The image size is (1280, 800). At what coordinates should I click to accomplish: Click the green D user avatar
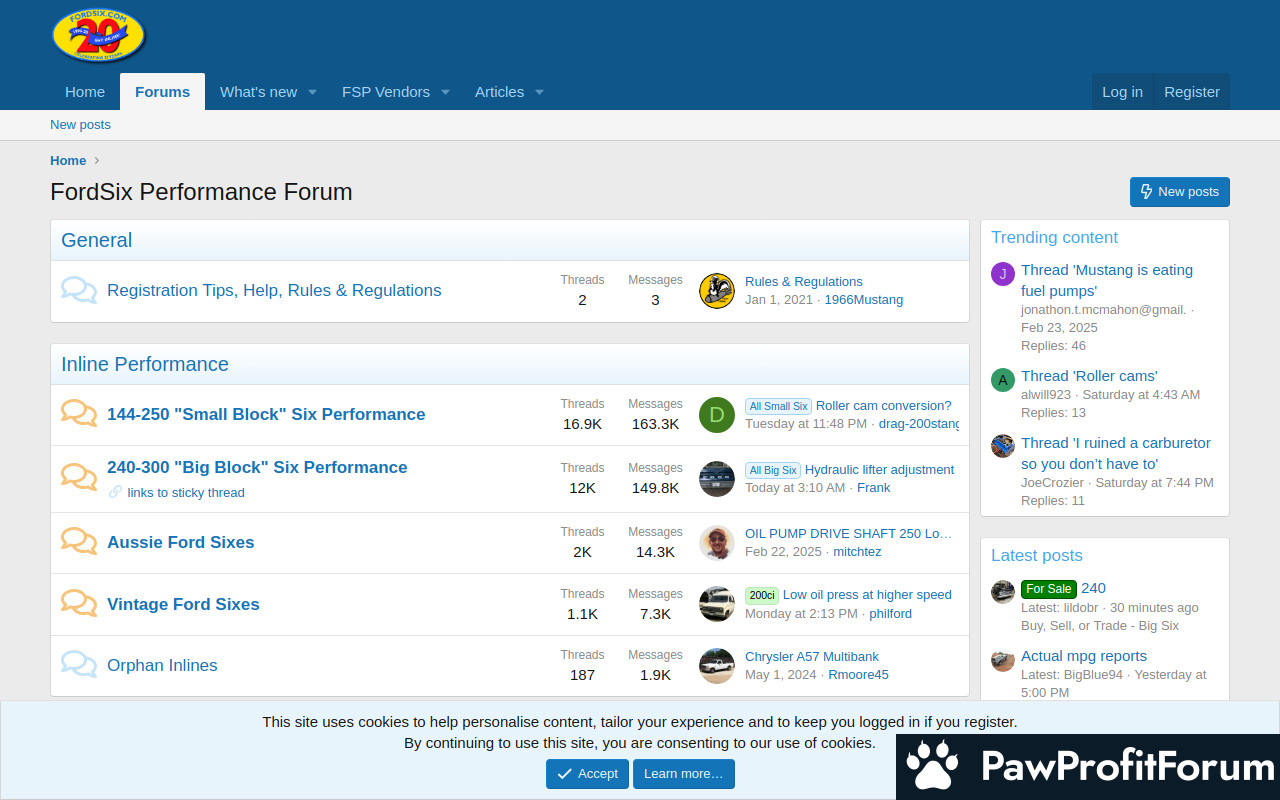point(716,415)
